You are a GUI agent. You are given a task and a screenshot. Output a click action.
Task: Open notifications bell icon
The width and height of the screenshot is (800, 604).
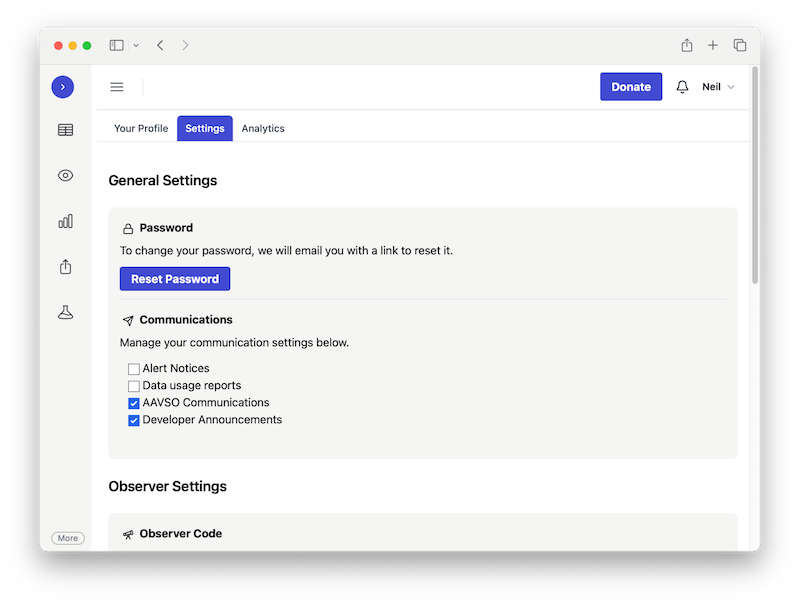click(x=682, y=87)
